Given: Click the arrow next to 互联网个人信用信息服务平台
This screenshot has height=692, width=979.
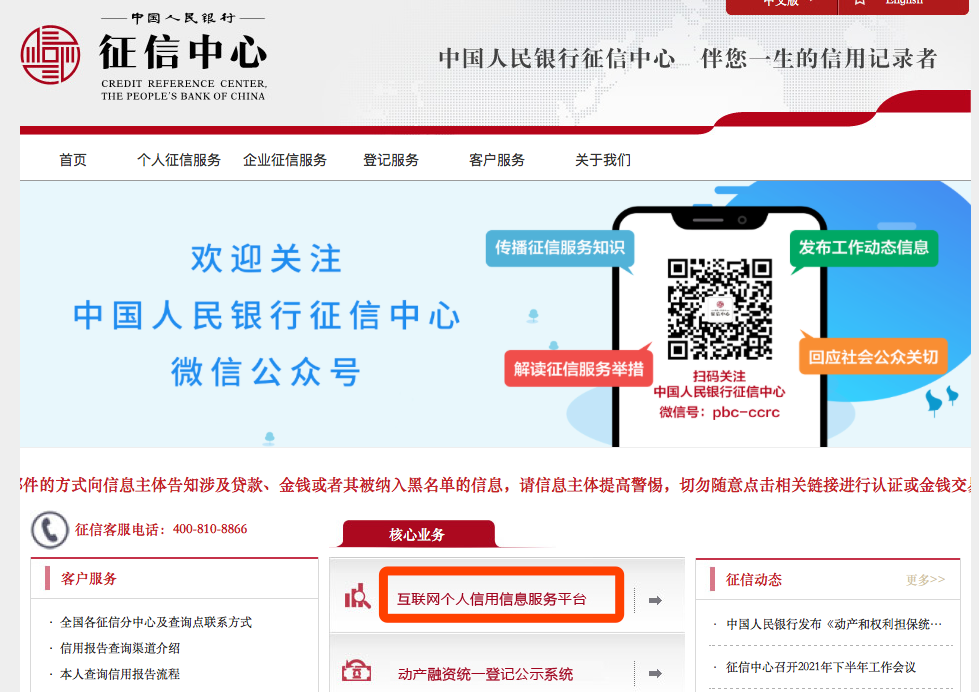Looking at the screenshot, I should coord(655,600).
